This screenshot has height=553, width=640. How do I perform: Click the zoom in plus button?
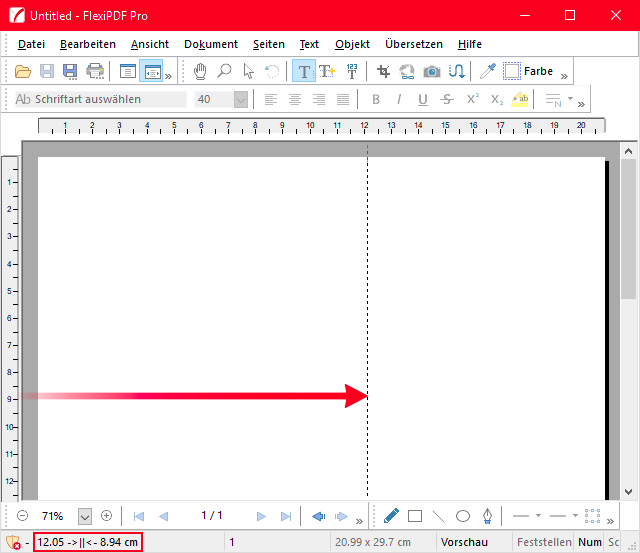click(x=106, y=516)
